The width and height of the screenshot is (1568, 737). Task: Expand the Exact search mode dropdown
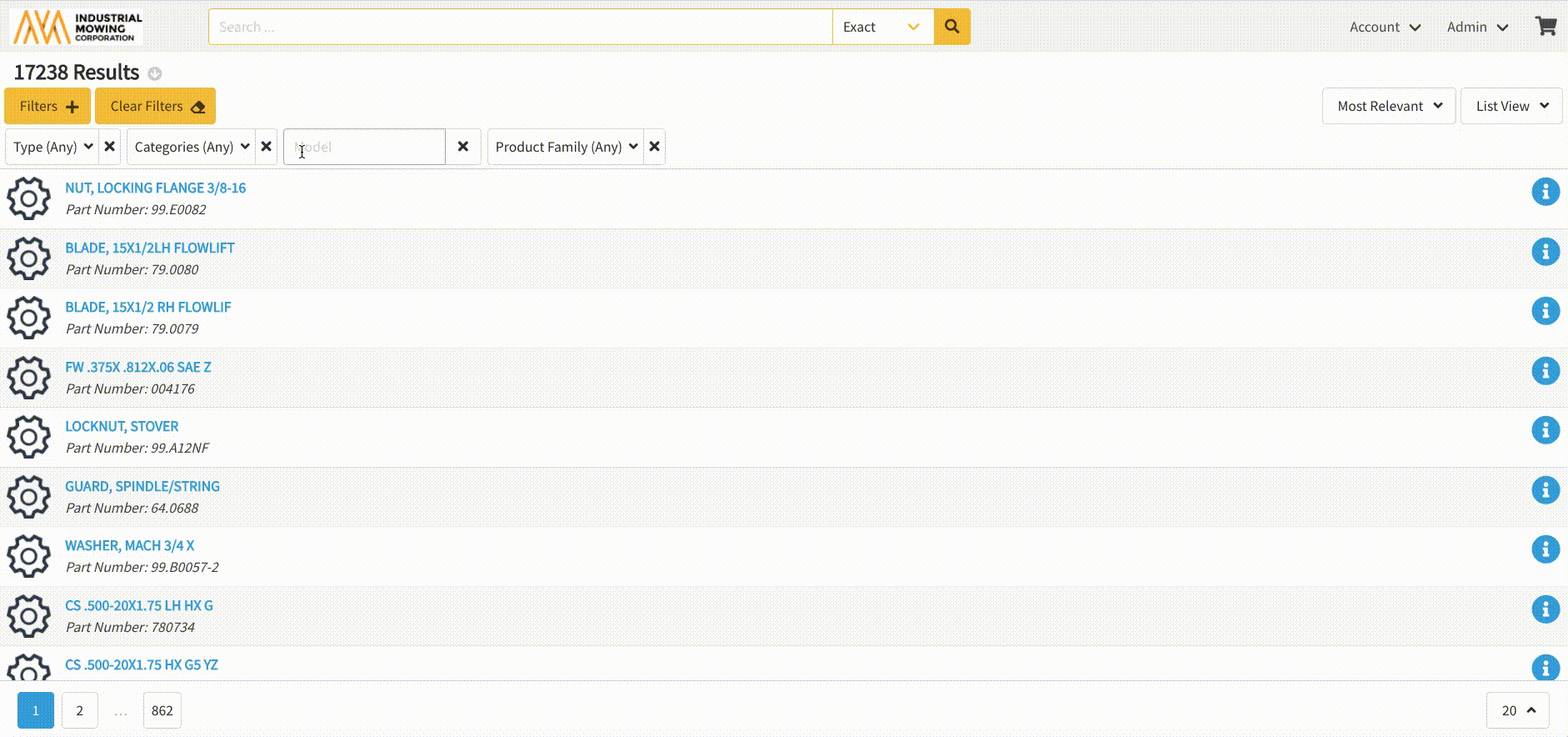click(x=882, y=27)
